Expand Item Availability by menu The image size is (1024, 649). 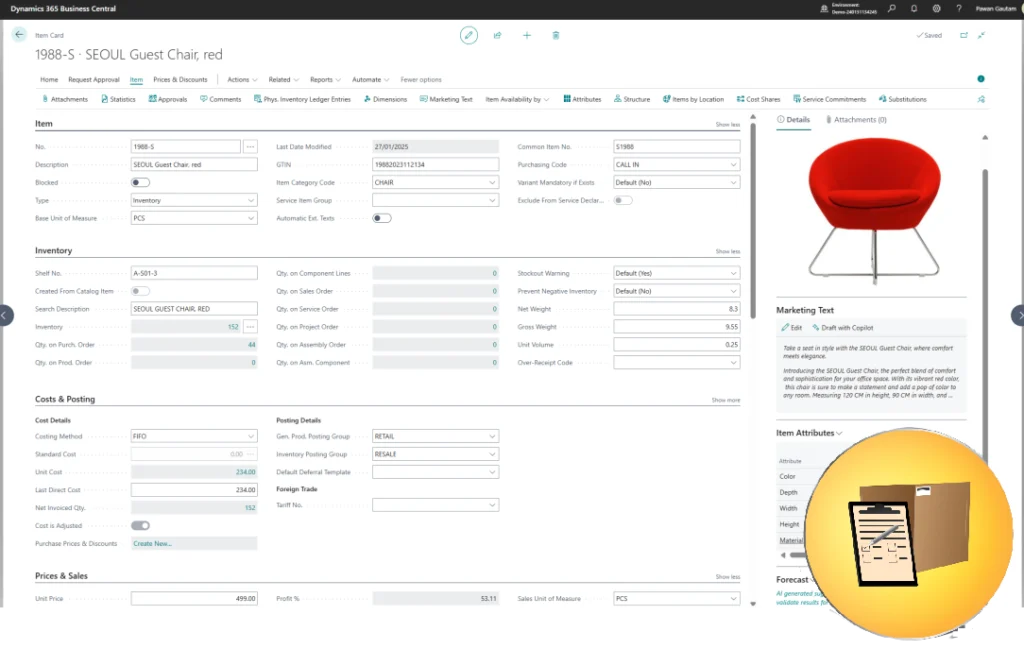point(517,99)
